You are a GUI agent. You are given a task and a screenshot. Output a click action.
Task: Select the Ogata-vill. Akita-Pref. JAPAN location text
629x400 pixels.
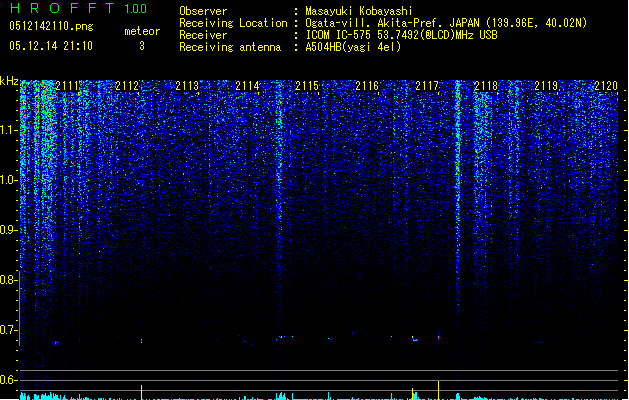pos(446,23)
